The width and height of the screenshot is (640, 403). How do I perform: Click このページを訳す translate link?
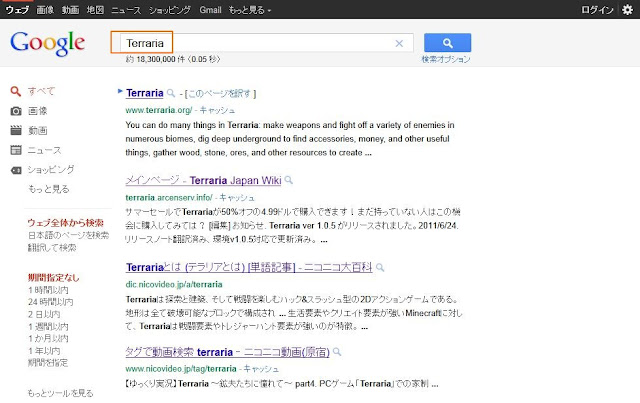[220, 94]
